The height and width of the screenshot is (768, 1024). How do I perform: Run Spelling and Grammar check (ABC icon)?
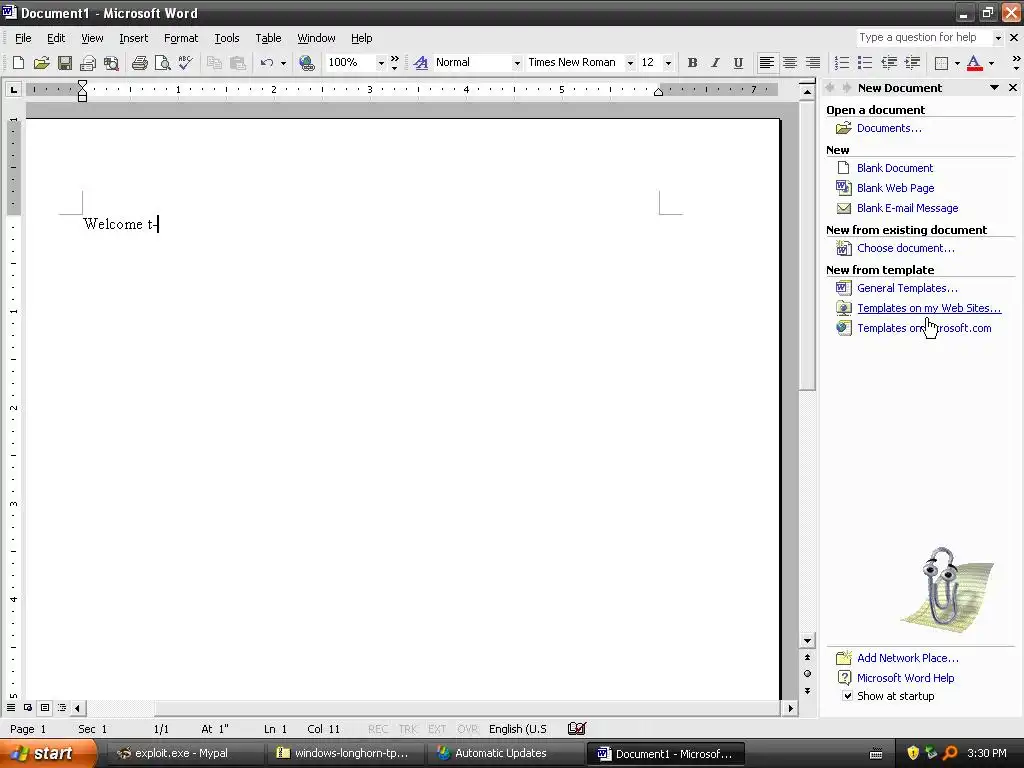point(185,63)
